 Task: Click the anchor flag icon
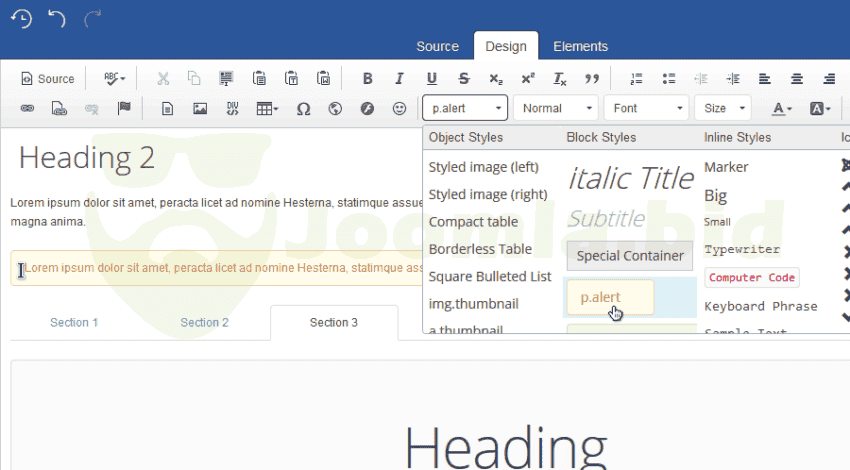124,108
